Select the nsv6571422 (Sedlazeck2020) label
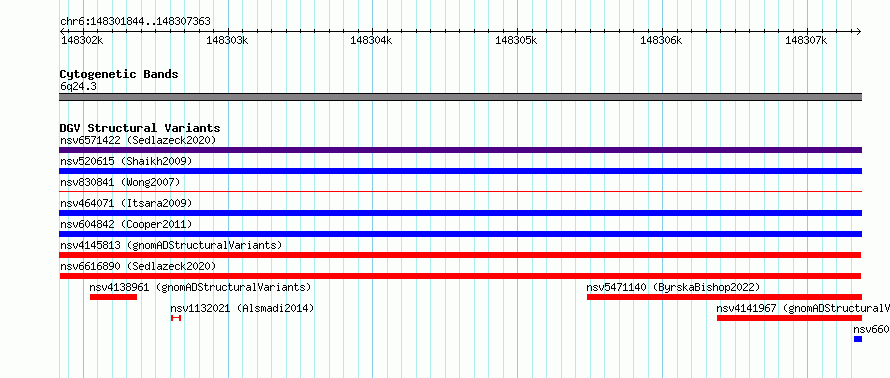Screen dimensions: 890x378 138,140
